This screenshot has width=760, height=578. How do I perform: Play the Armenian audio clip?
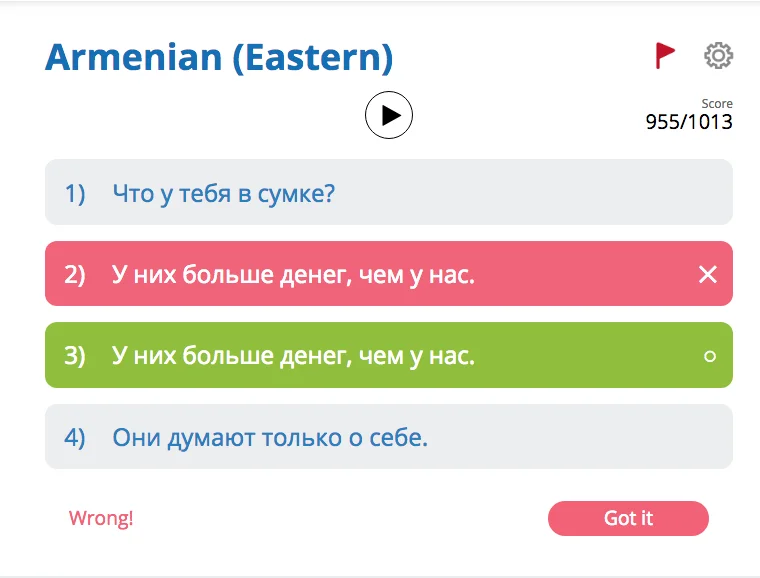point(389,116)
